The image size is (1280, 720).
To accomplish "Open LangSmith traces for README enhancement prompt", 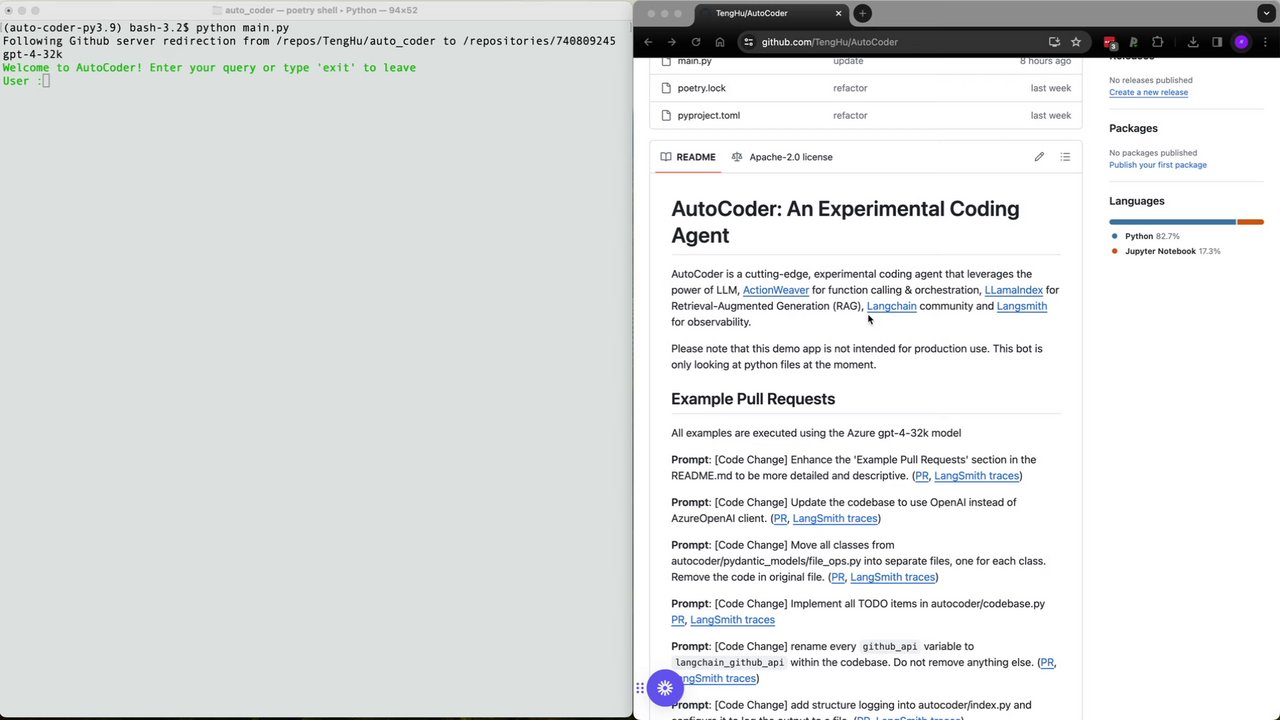I will click(976, 476).
